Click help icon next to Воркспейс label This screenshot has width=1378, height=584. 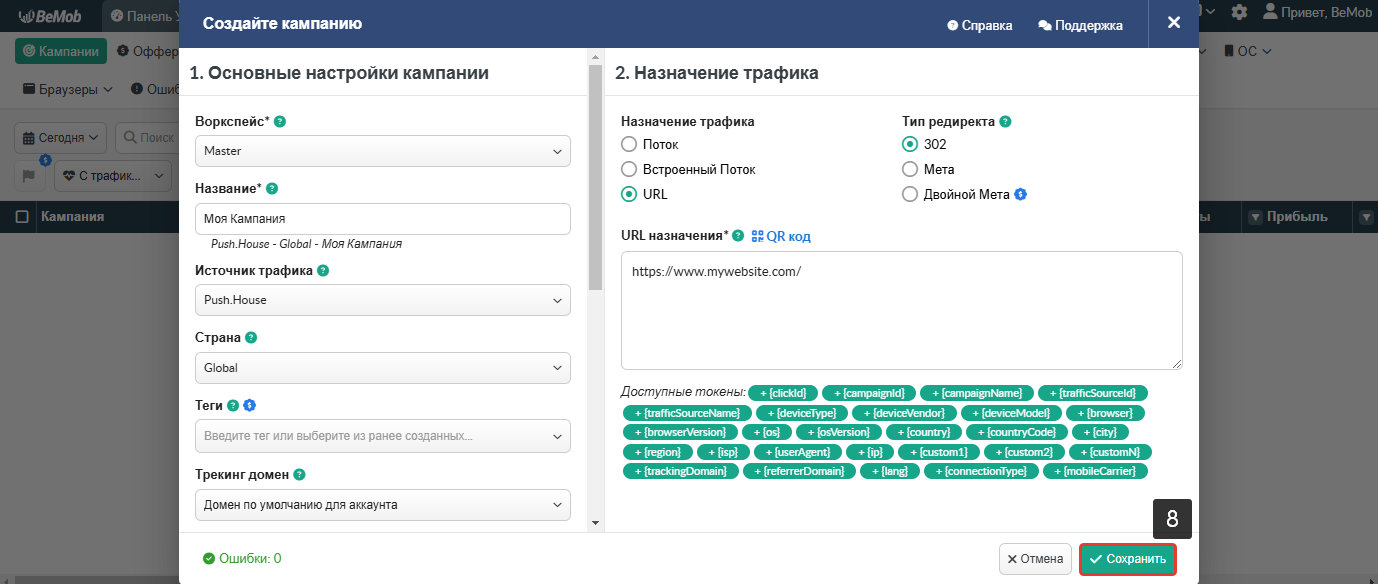[x=280, y=122]
